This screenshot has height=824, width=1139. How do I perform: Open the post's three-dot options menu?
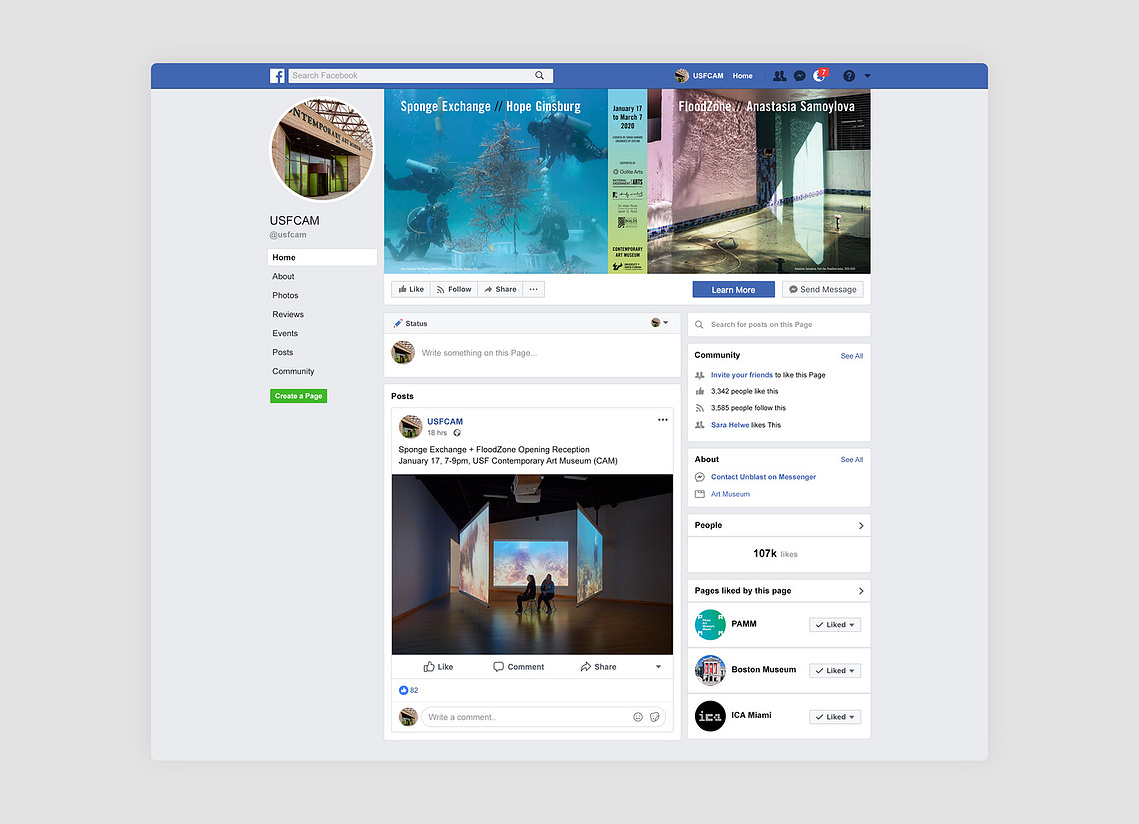click(662, 420)
